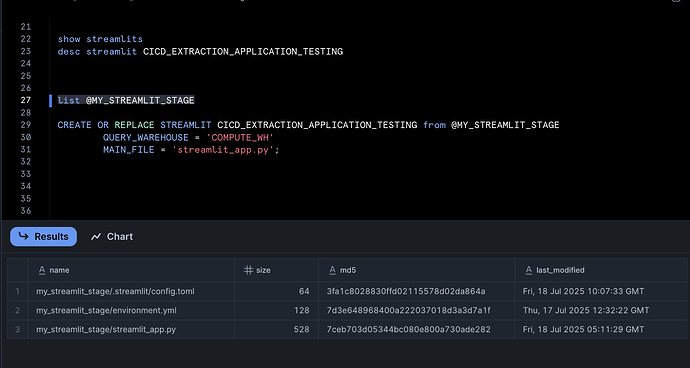
Task: Sort by the last_modified column header
Action: (601, 270)
